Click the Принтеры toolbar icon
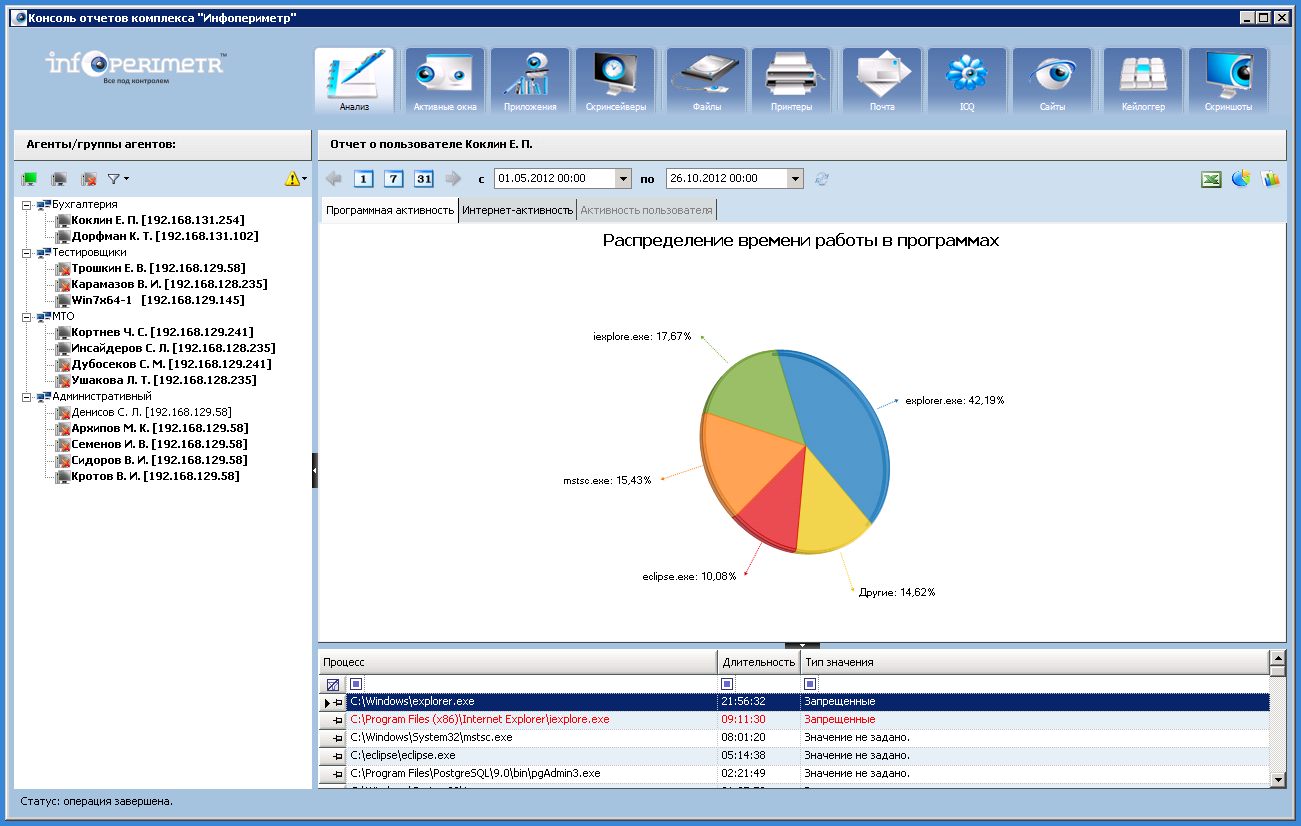Viewport: 1301px width, 826px height. pyautogui.click(x=791, y=81)
